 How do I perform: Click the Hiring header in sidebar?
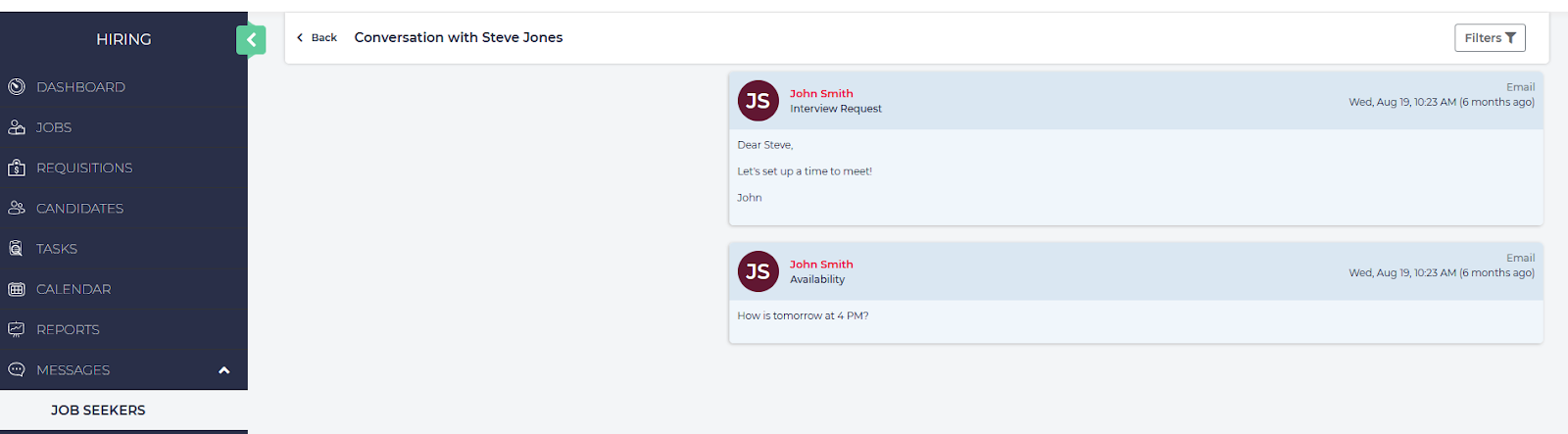[123, 40]
